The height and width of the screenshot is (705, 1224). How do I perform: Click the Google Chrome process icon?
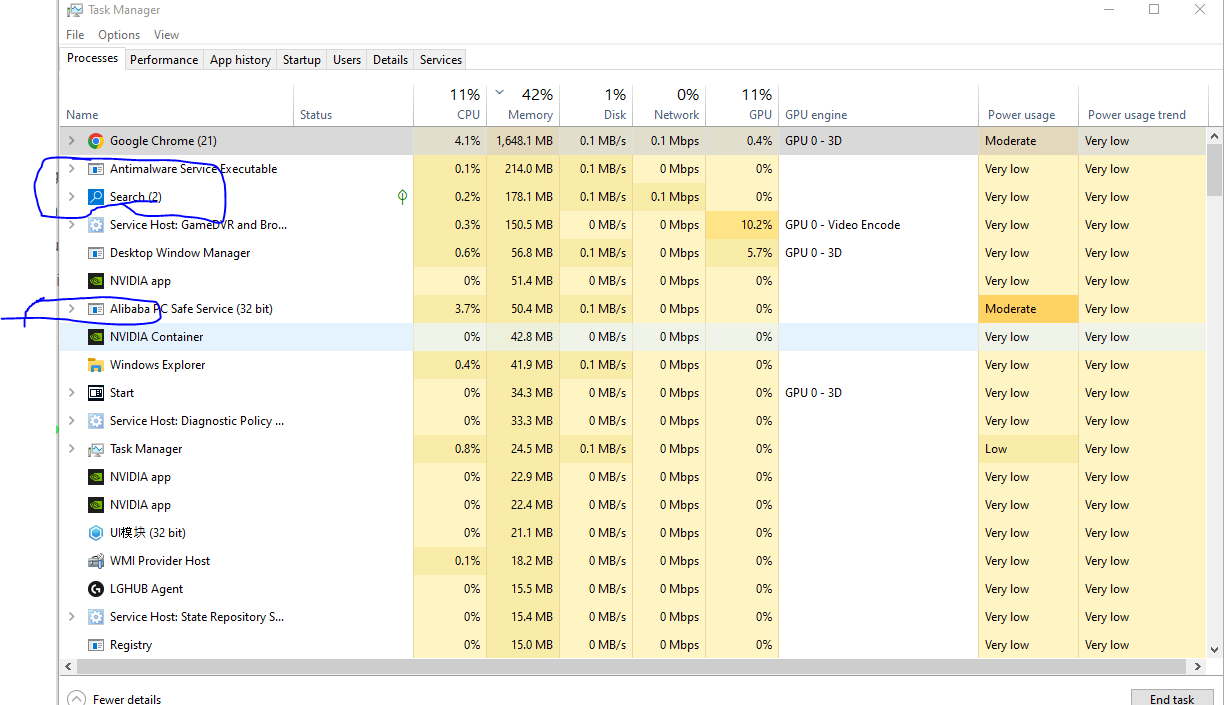coord(96,141)
